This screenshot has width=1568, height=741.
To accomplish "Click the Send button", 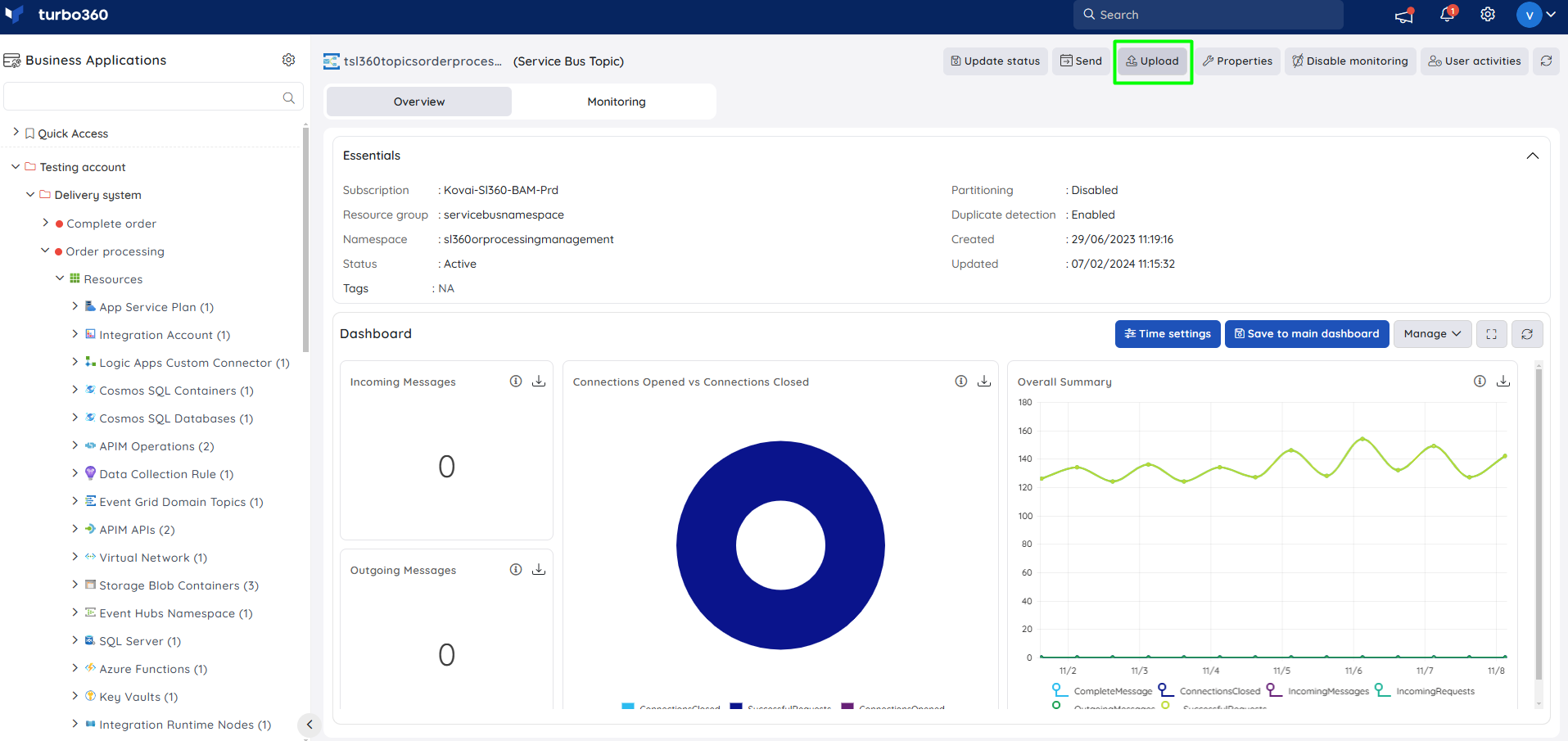I will point(1081,61).
